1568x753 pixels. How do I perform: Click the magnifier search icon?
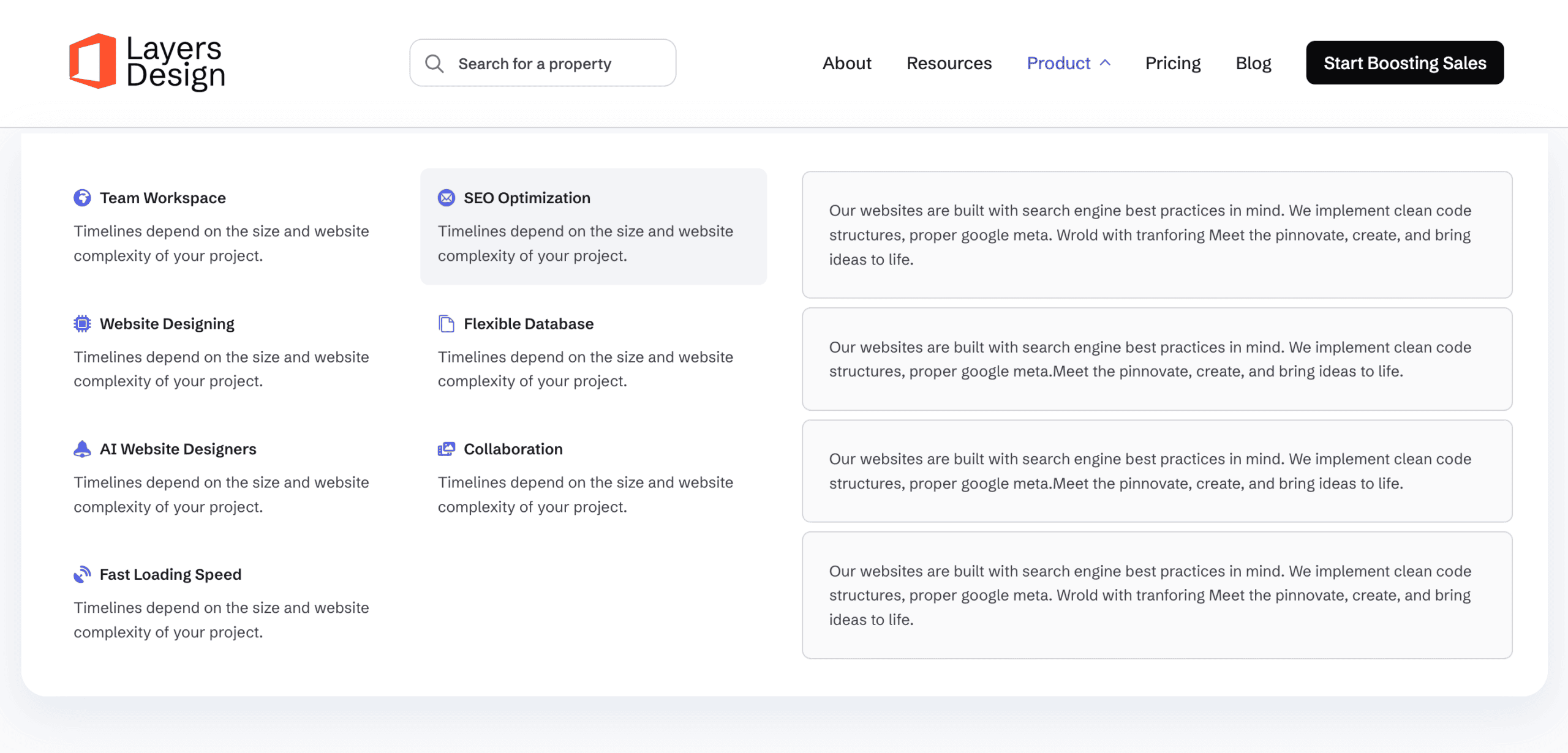point(434,64)
